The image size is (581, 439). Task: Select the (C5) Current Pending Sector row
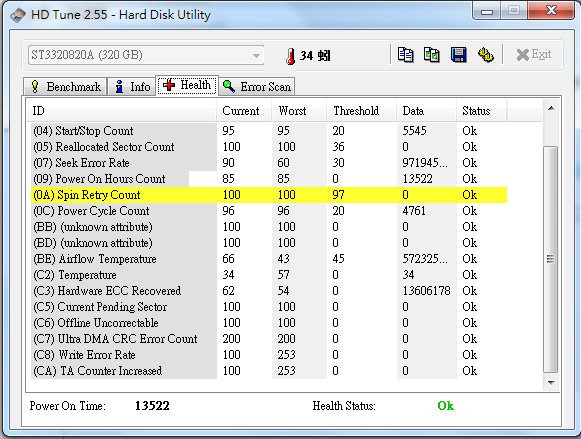tap(269, 307)
